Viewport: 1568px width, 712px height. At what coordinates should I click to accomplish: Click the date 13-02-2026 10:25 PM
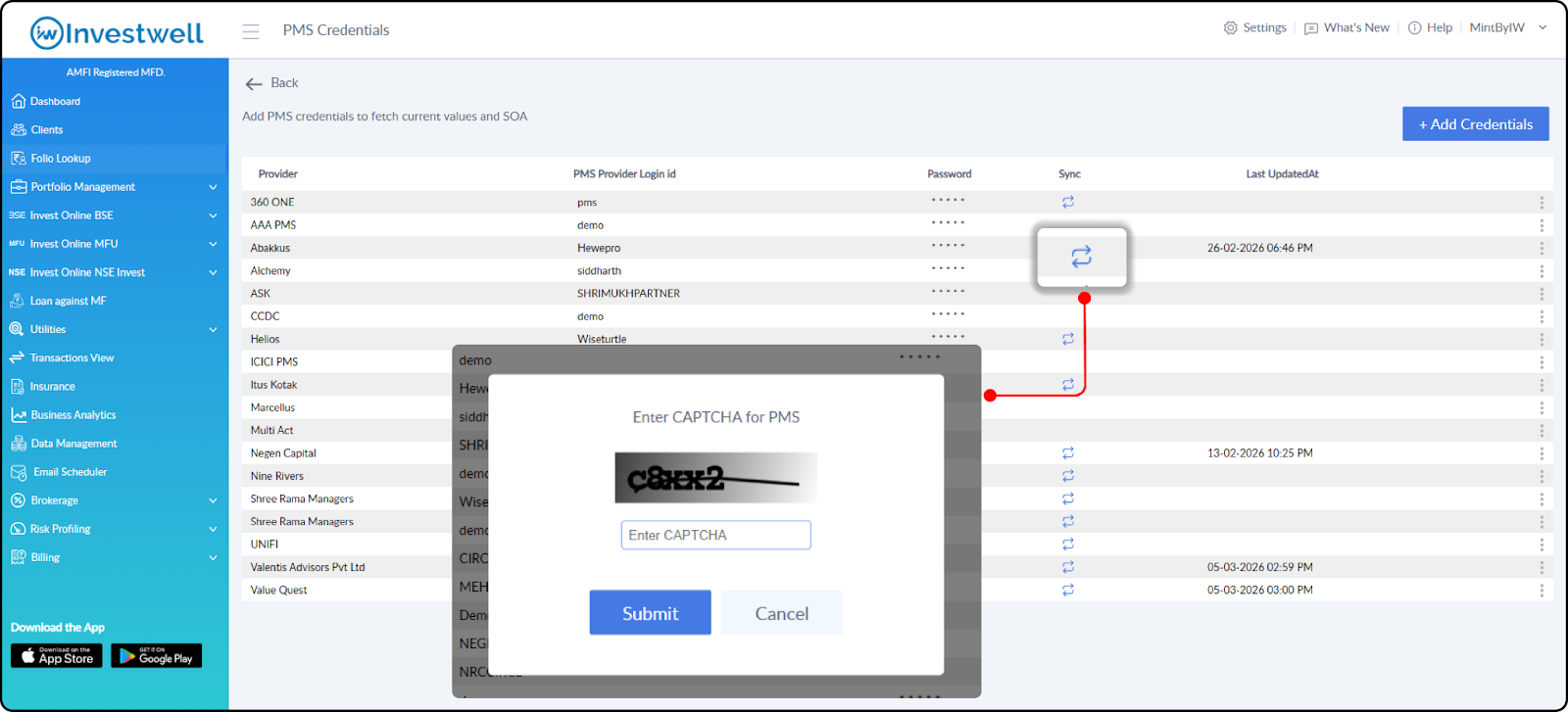pos(1260,453)
